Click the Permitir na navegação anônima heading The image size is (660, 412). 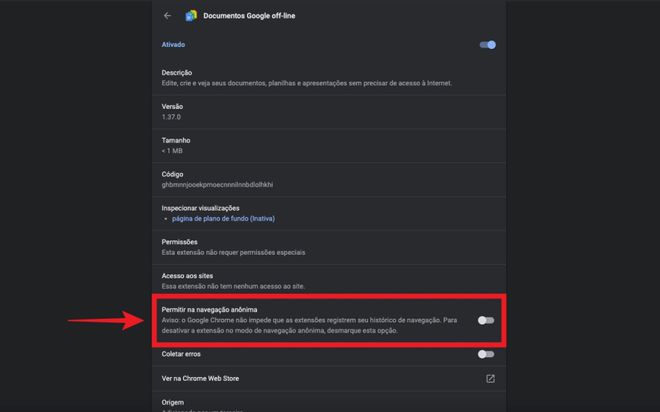tap(209, 309)
